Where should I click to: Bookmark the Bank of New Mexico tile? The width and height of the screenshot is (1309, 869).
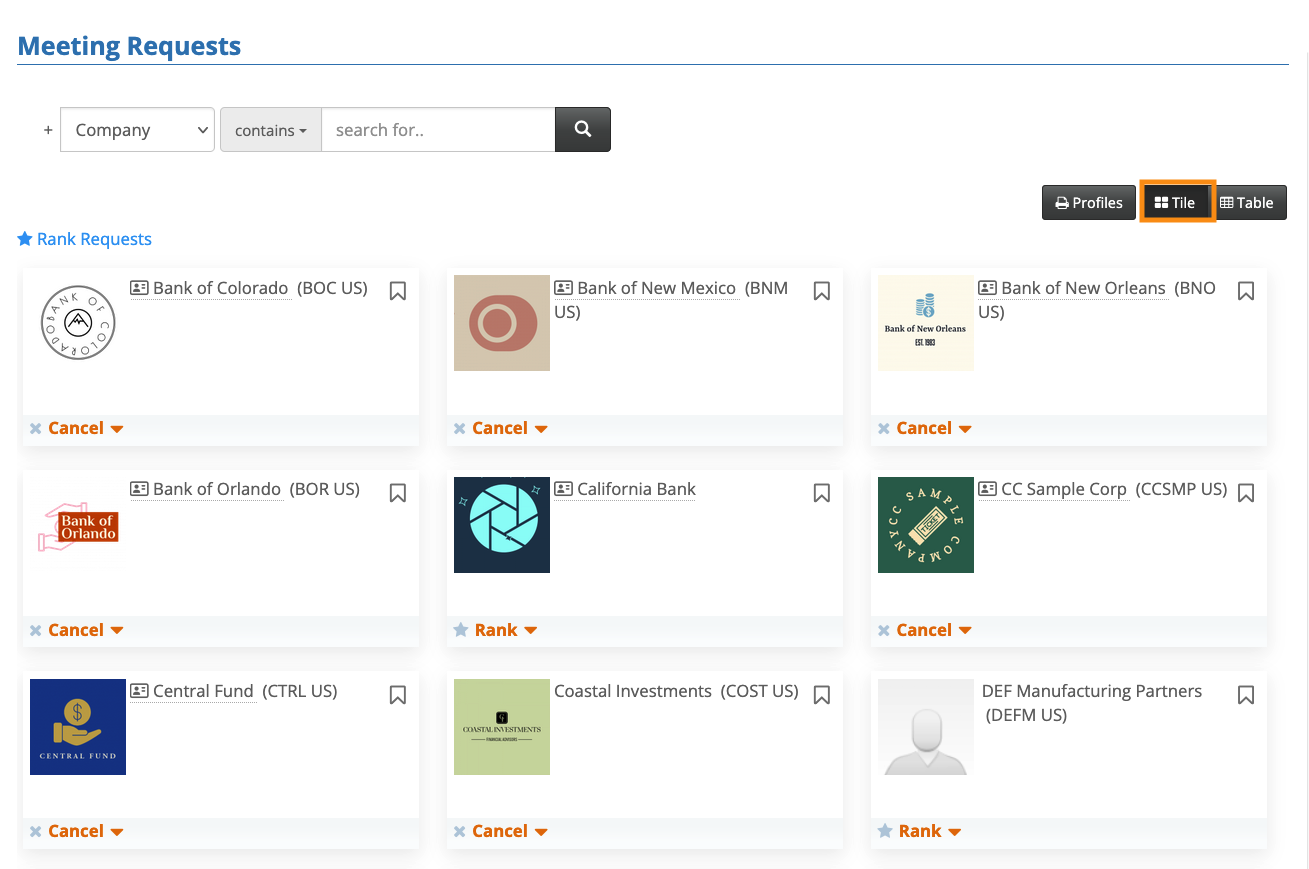pos(822,291)
